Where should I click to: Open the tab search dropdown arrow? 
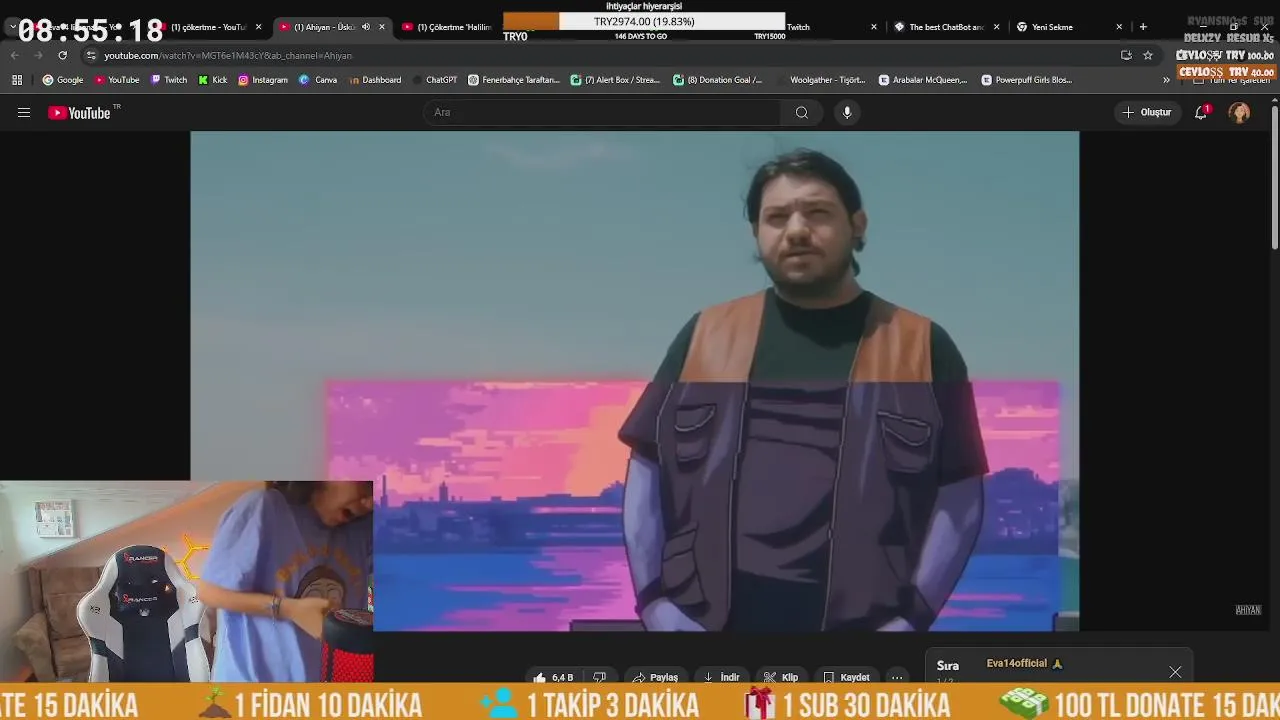click(12, 27)
